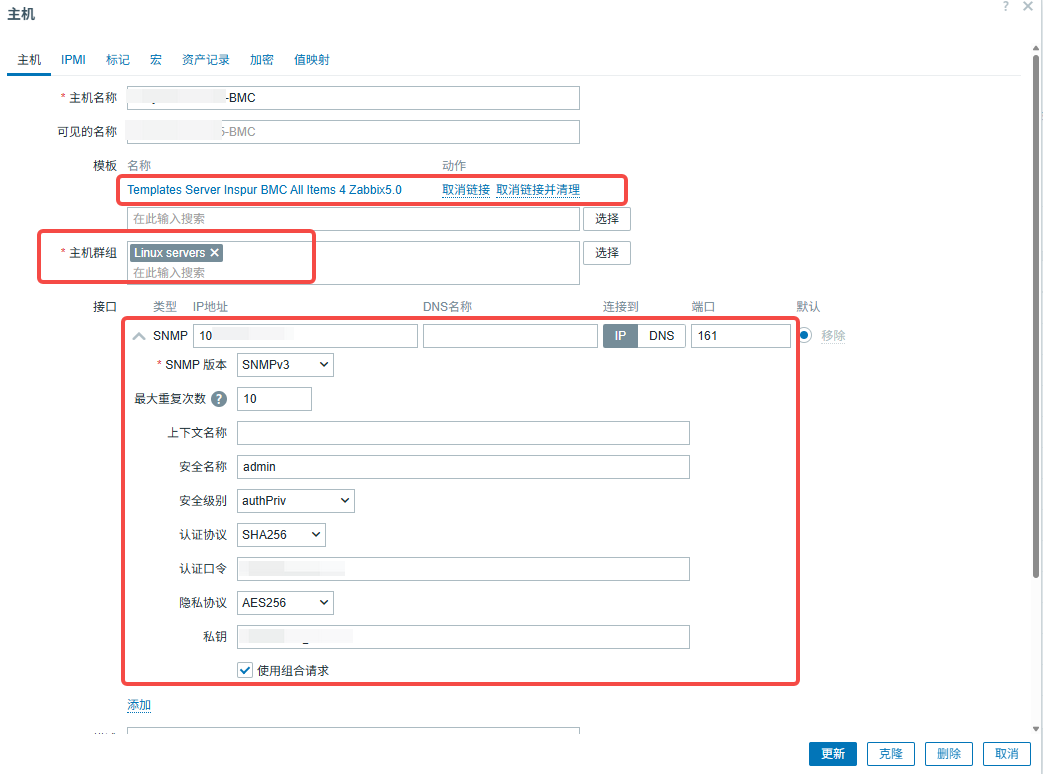Open the SNMP 版本 dropdown
The height and width of the screenshot is (774, 1043).
coord(285,365)
